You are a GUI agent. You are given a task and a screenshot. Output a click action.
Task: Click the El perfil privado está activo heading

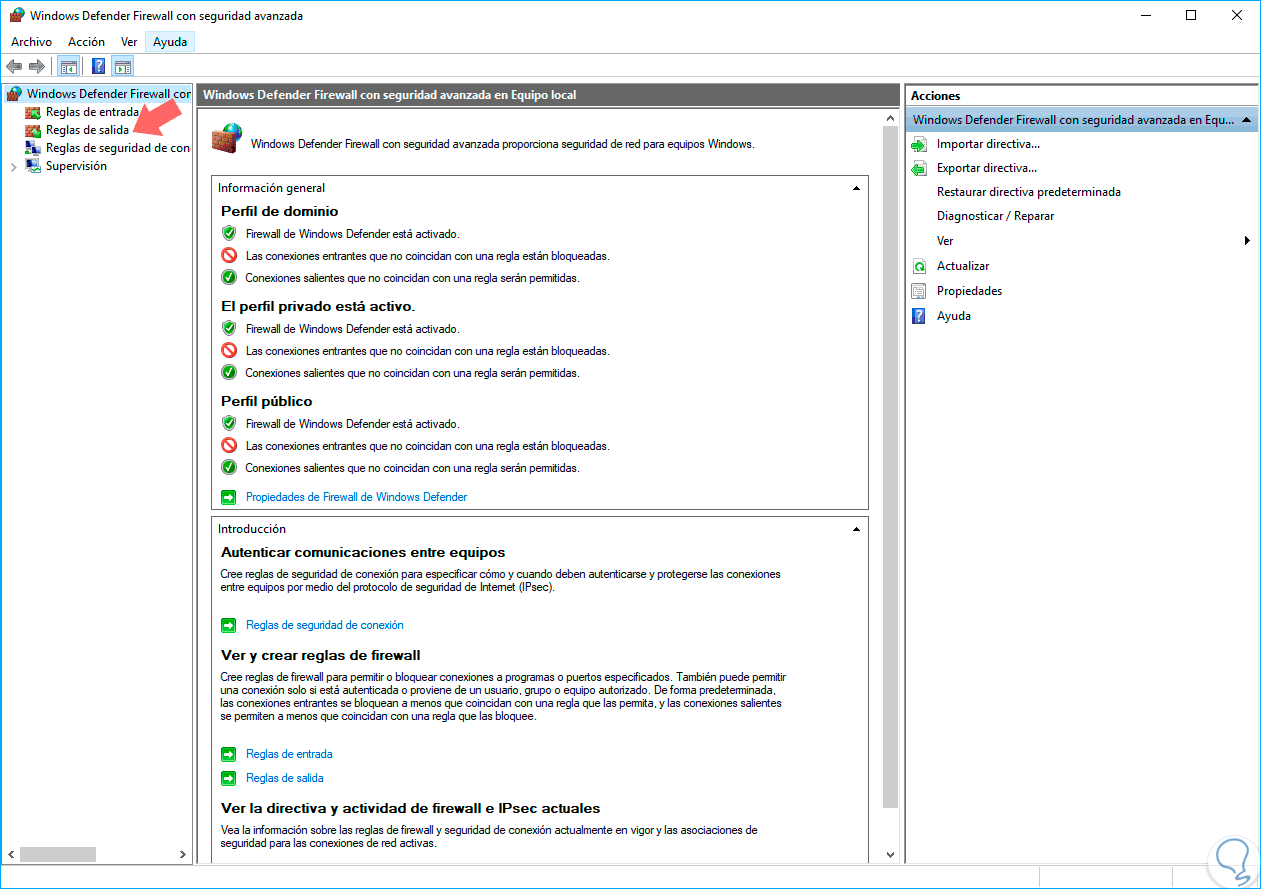point(317,306)
